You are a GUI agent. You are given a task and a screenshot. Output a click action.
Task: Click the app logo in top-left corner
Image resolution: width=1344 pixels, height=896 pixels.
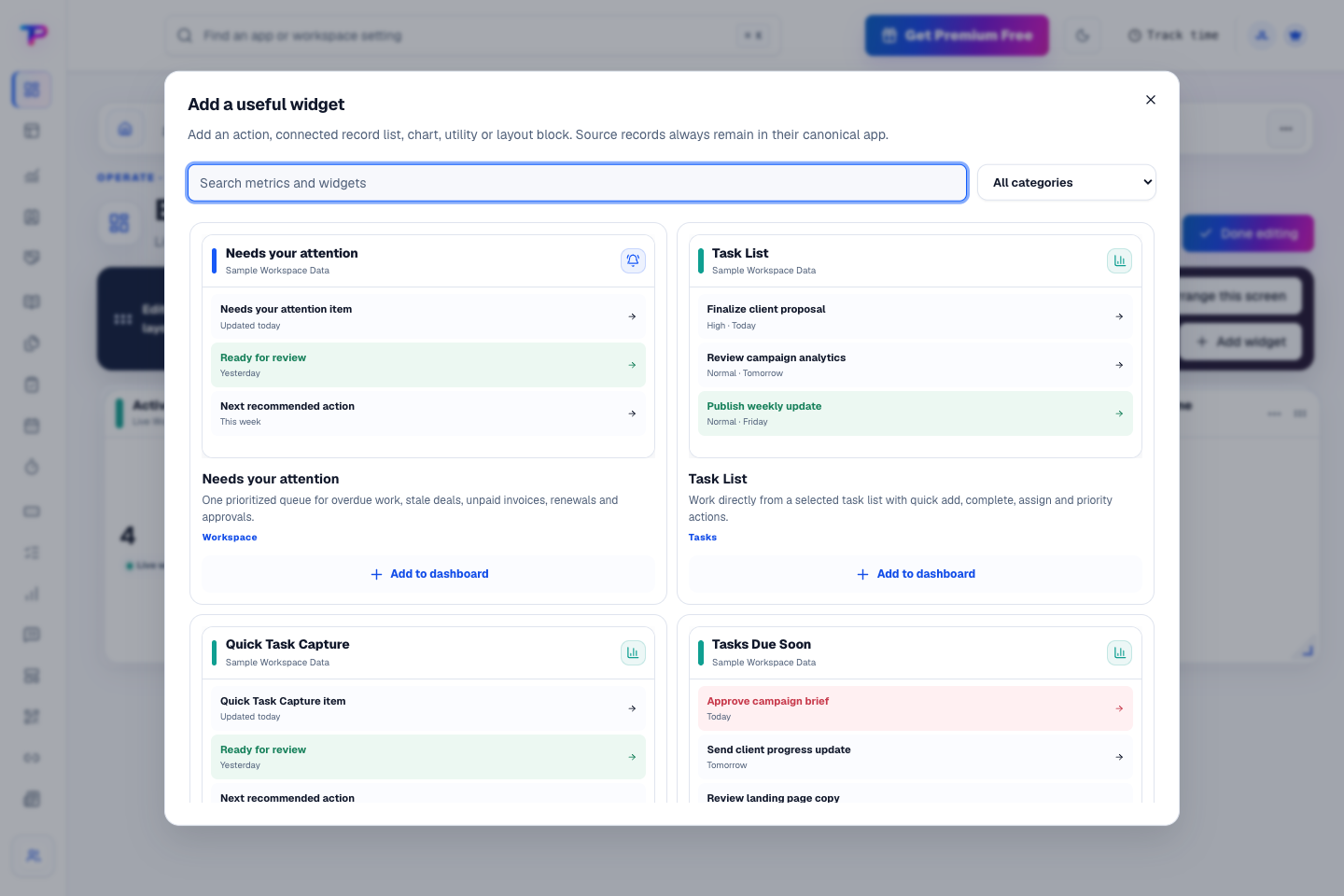[x=34, y=35]
